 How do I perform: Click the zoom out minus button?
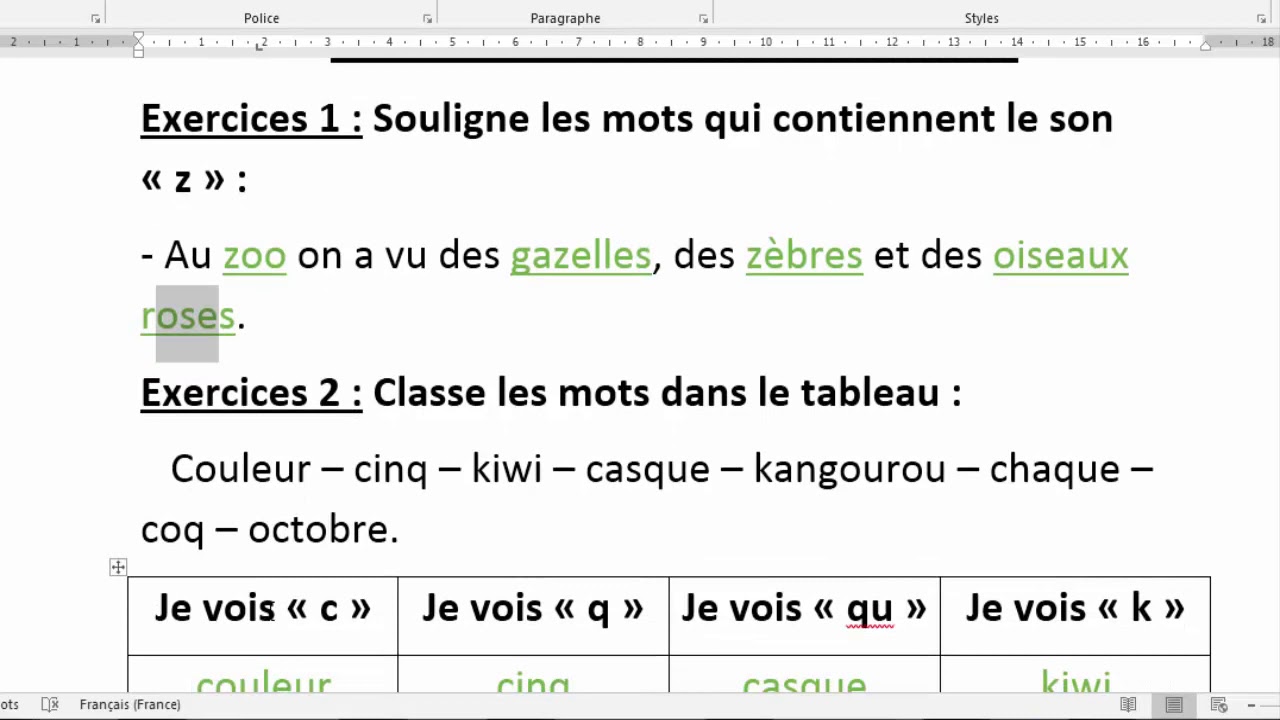point(1251,705)
